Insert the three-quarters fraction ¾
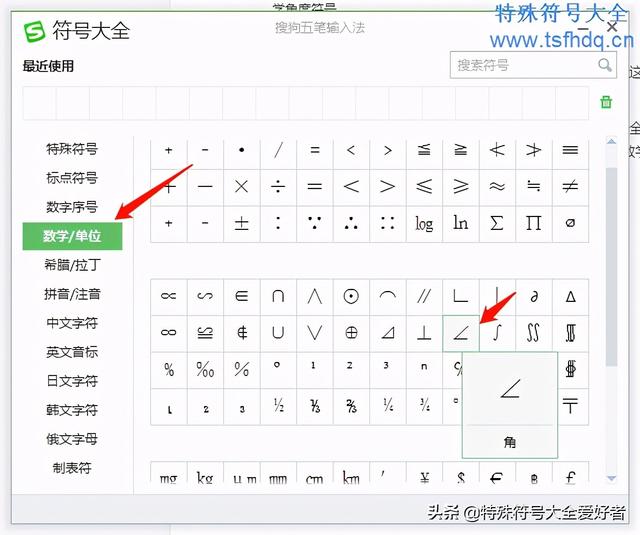The width and height of the screenshot is (640, 535). click(424, 406)
